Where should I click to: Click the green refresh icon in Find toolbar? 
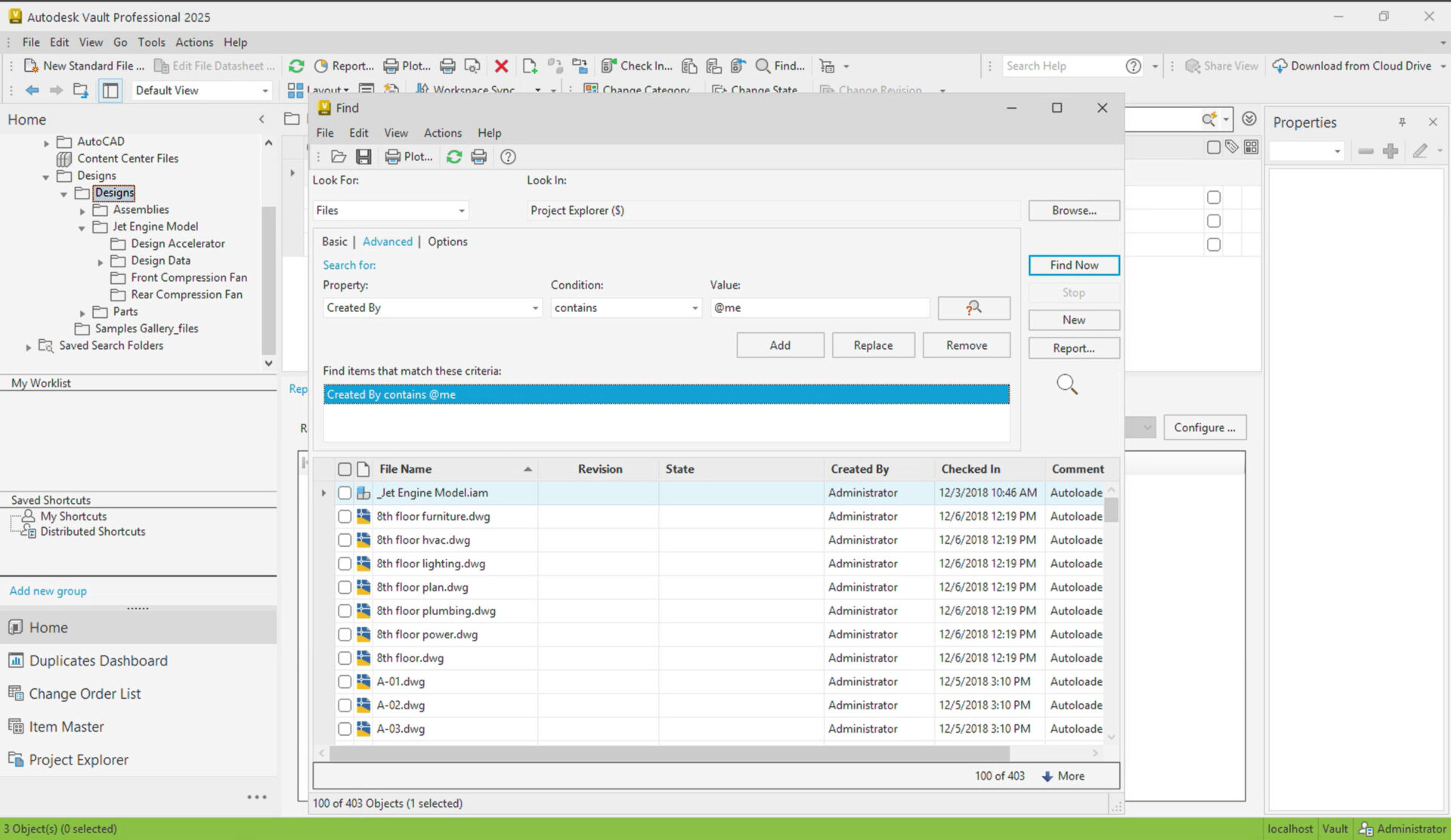coord(453,156)
